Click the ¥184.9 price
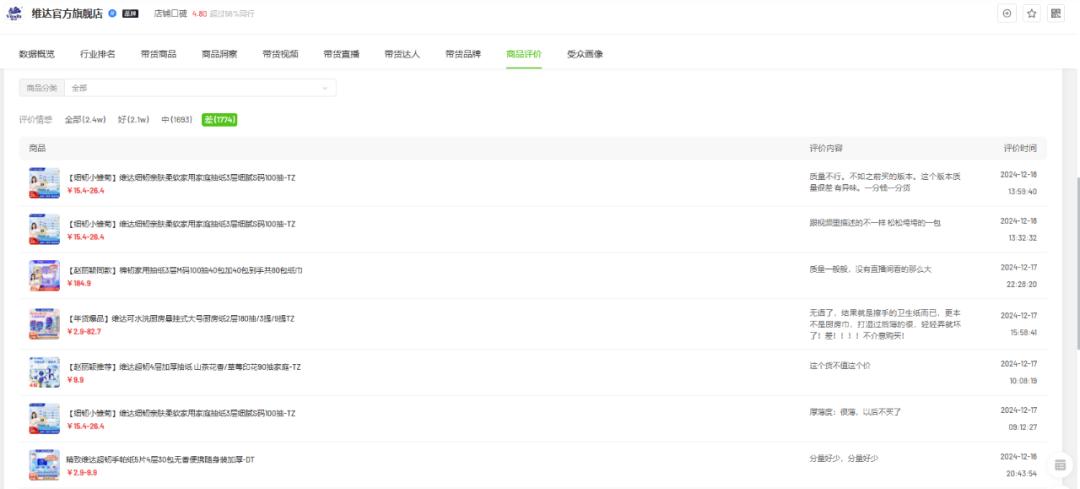 [79, 283]
